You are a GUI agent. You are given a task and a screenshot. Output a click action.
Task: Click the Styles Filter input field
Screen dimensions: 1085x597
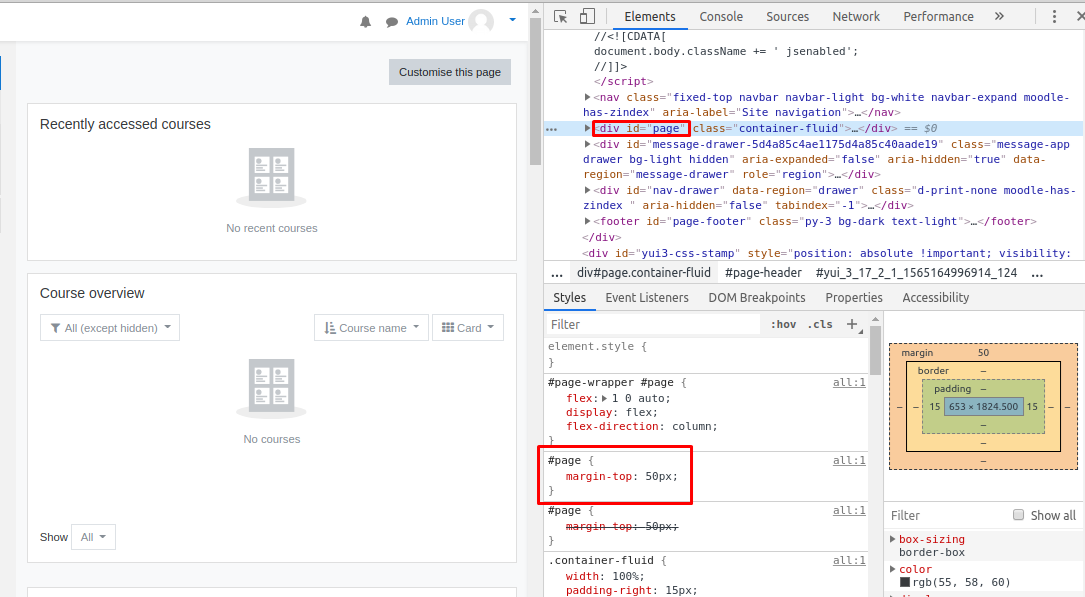tap(653, 324)
